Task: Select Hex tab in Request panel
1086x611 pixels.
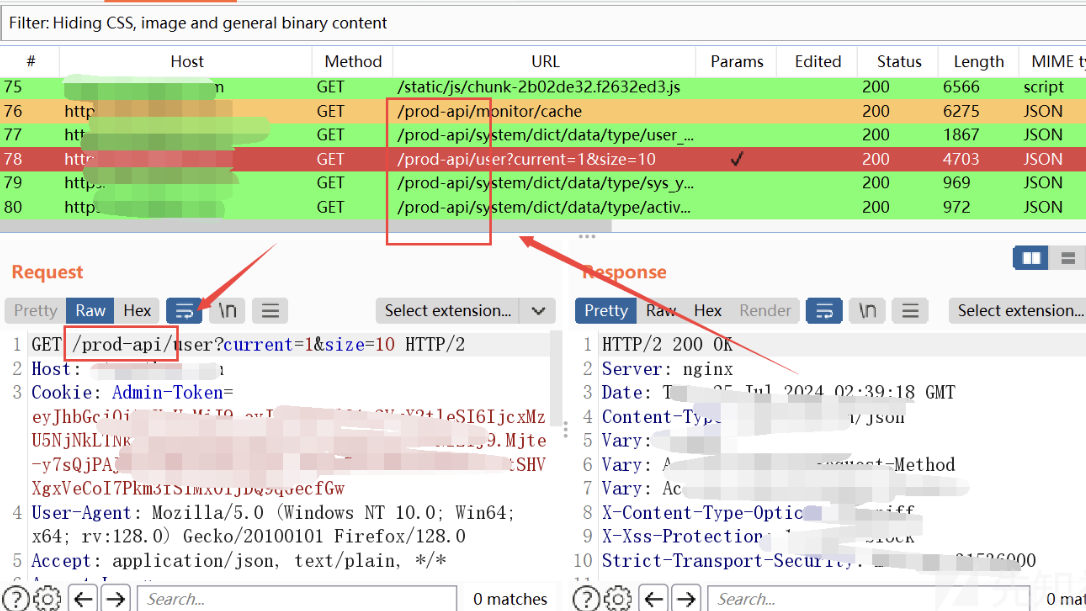Action: 137,311
